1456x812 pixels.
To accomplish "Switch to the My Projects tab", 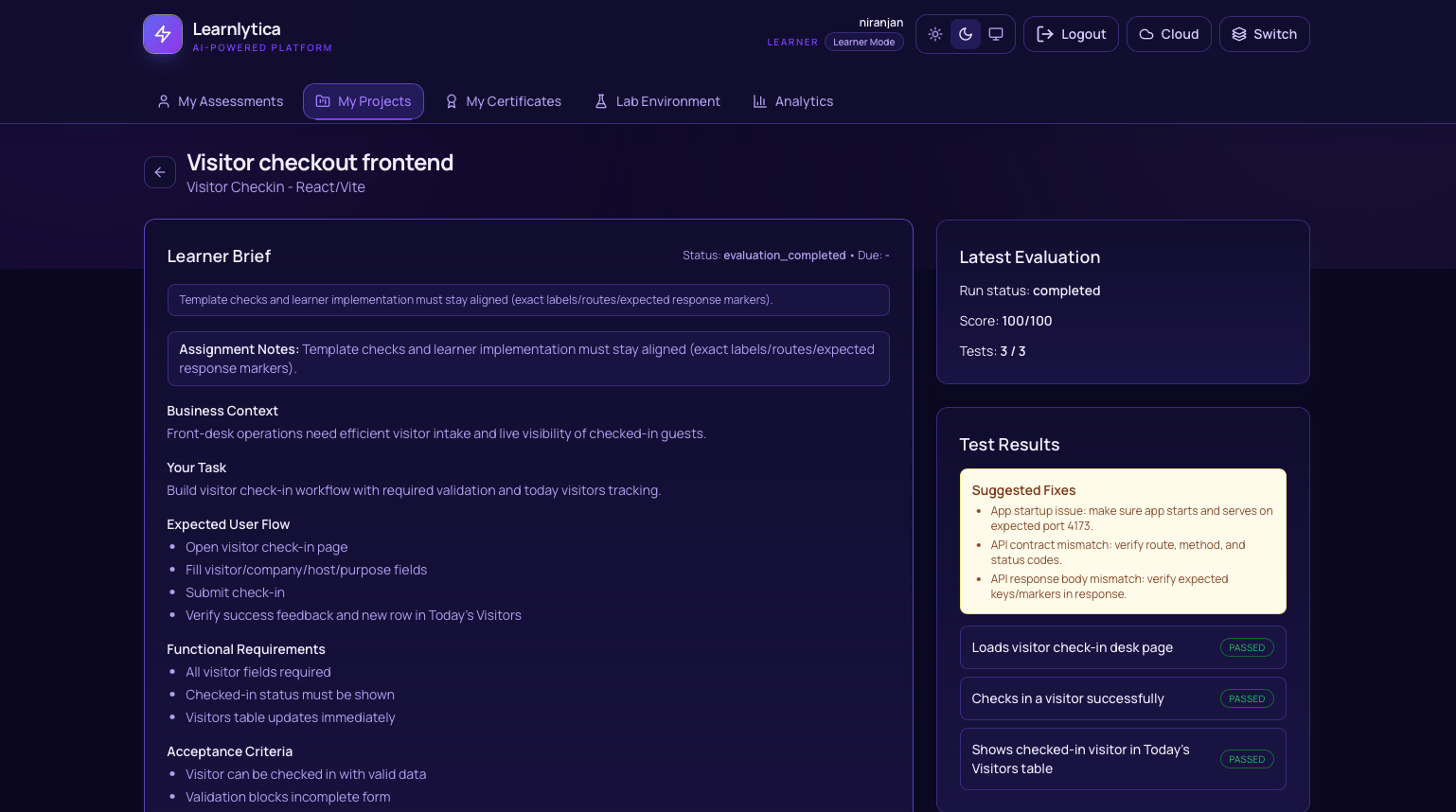I will [x=364, y=101].
